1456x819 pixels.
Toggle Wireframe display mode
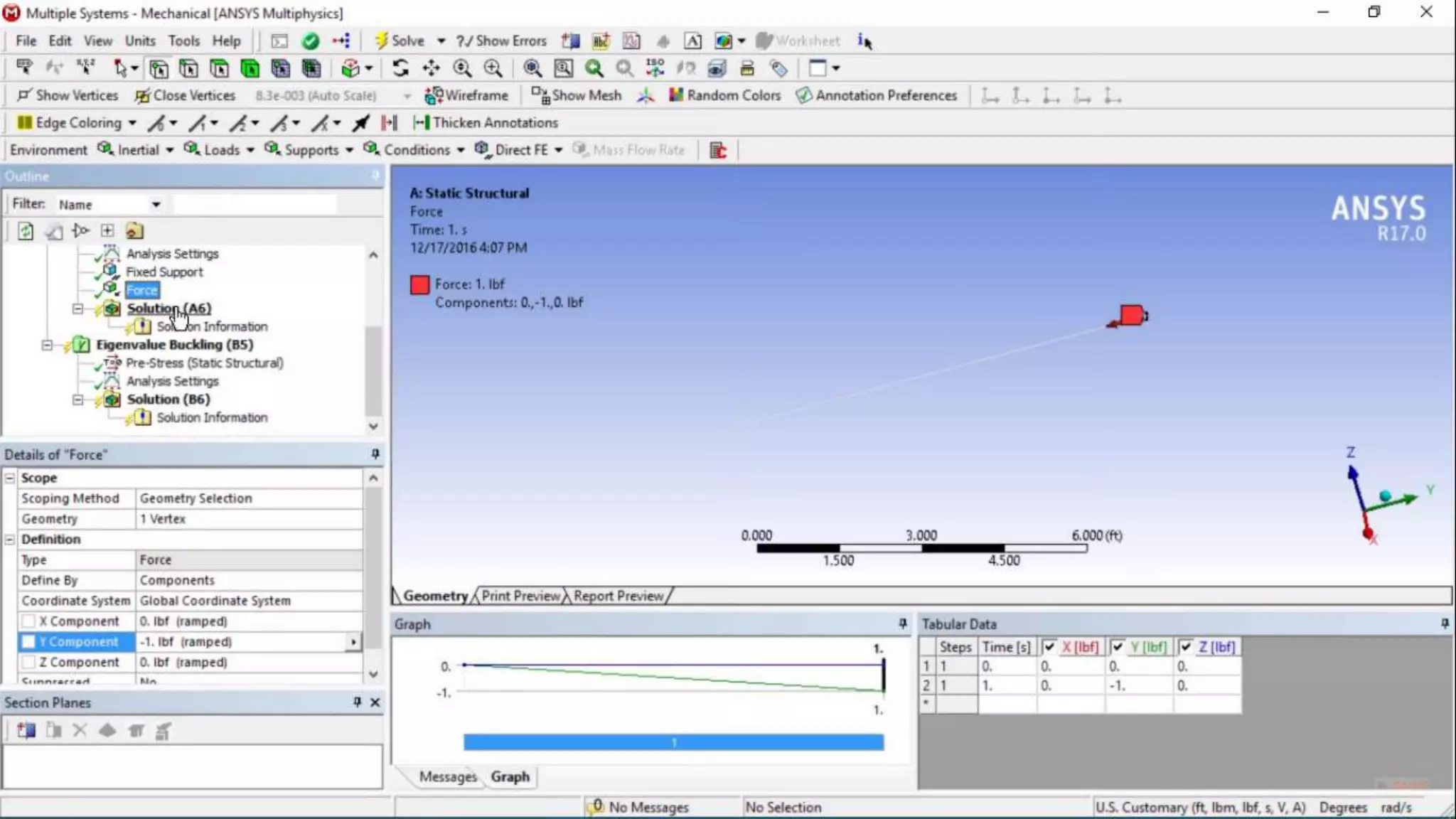coord(466,95)
